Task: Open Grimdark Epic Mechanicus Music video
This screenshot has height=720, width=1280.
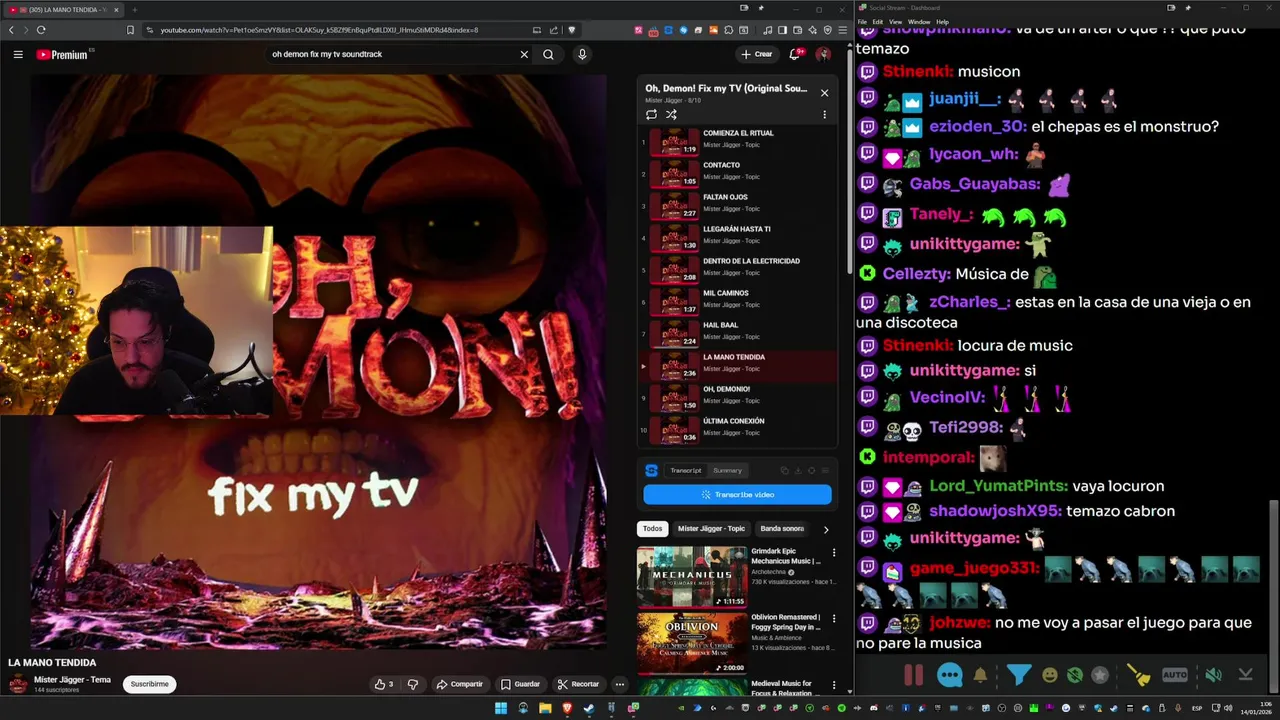Action: coord(692,576)
